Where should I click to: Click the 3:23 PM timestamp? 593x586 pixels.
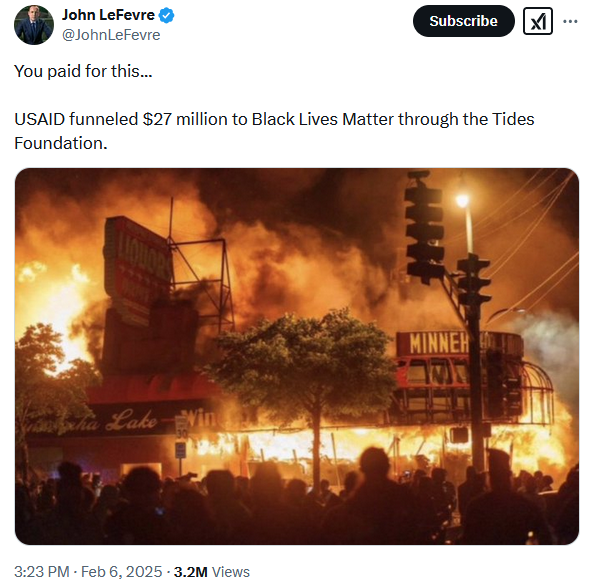point(42,572)
